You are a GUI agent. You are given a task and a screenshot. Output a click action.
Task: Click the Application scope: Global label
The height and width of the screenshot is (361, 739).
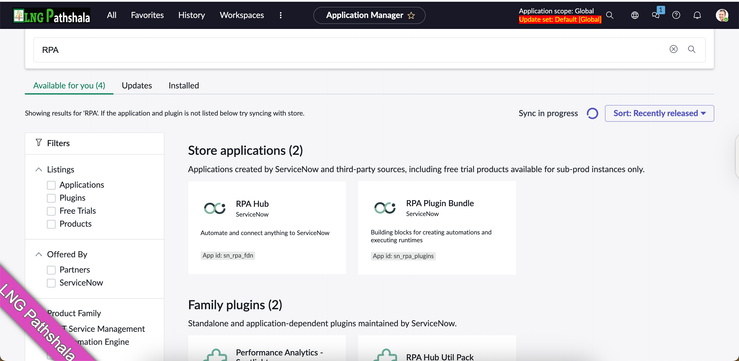click(x=557, y=11)
